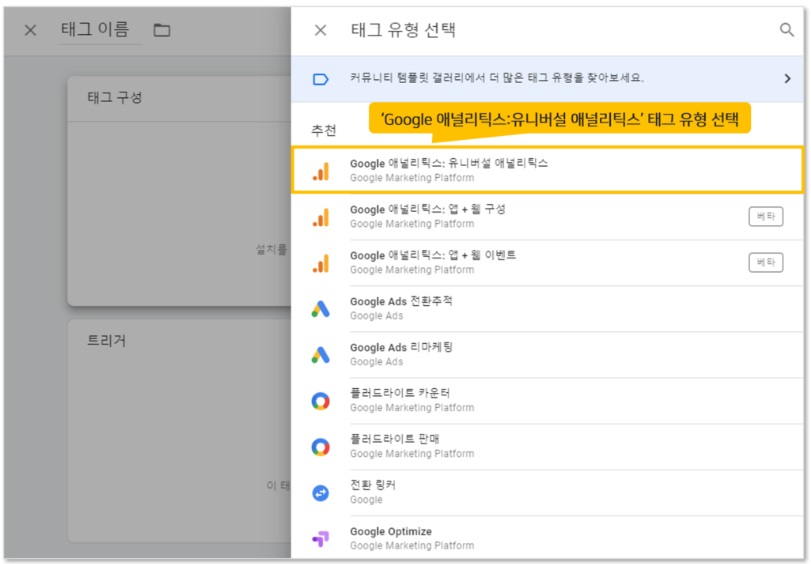Click the Google Optimize purple icon
The image size is (811, 564).
321,539
